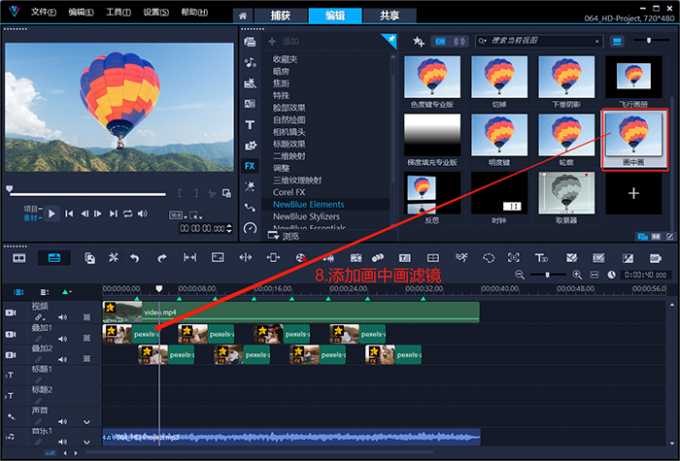Open the Template library icon
The image size is (680, 461).
point(250,83)
